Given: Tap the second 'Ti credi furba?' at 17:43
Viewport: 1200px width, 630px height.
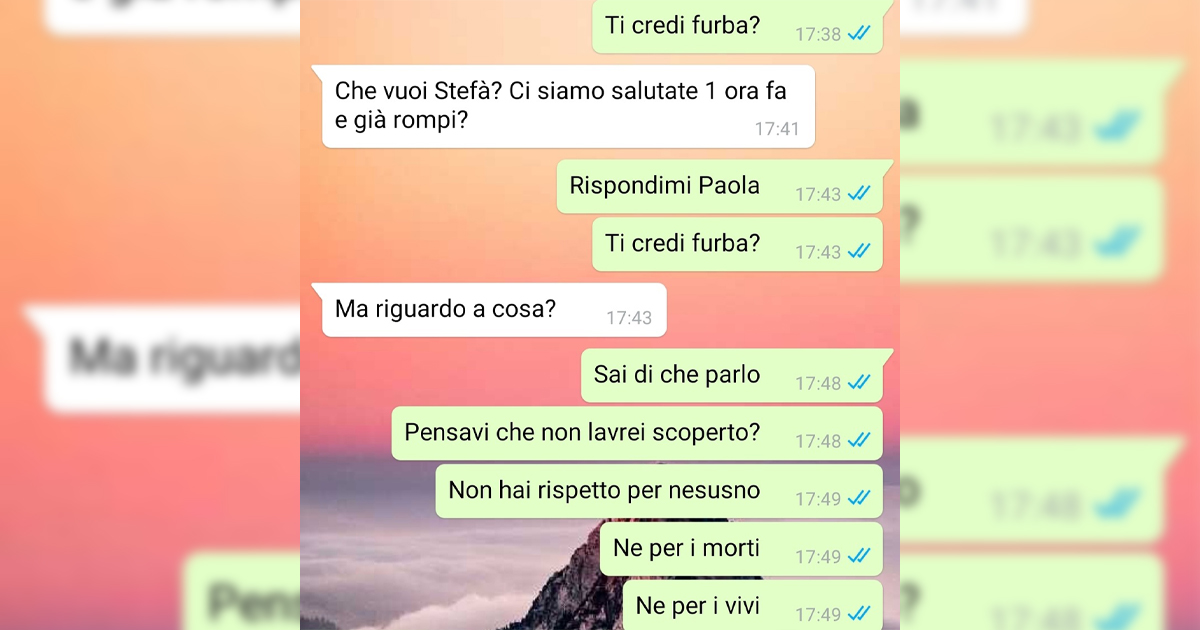Looking at the screenshot, I should tap(737, 244).
